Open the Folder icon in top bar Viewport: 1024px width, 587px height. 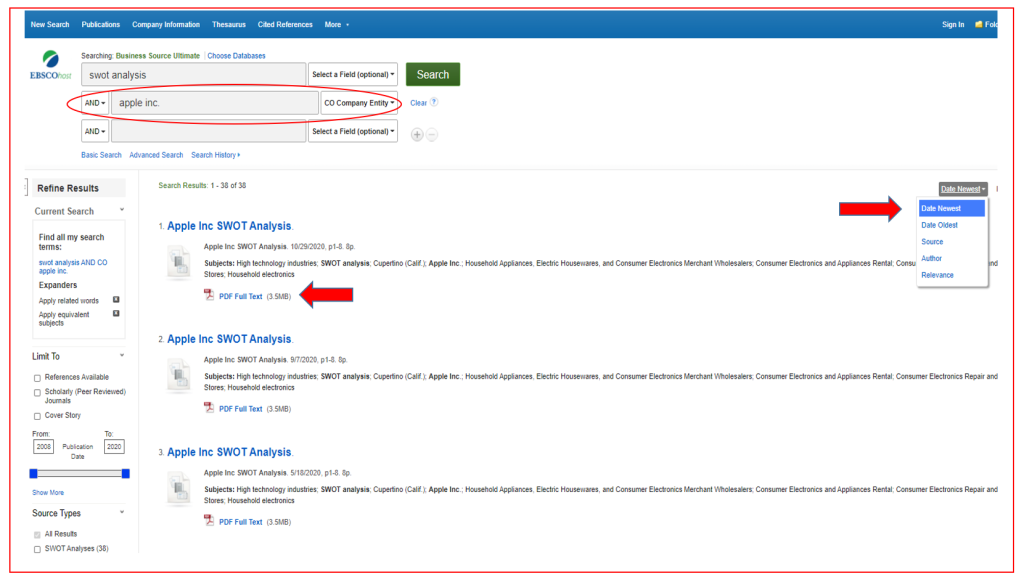(x=979, y=24)
